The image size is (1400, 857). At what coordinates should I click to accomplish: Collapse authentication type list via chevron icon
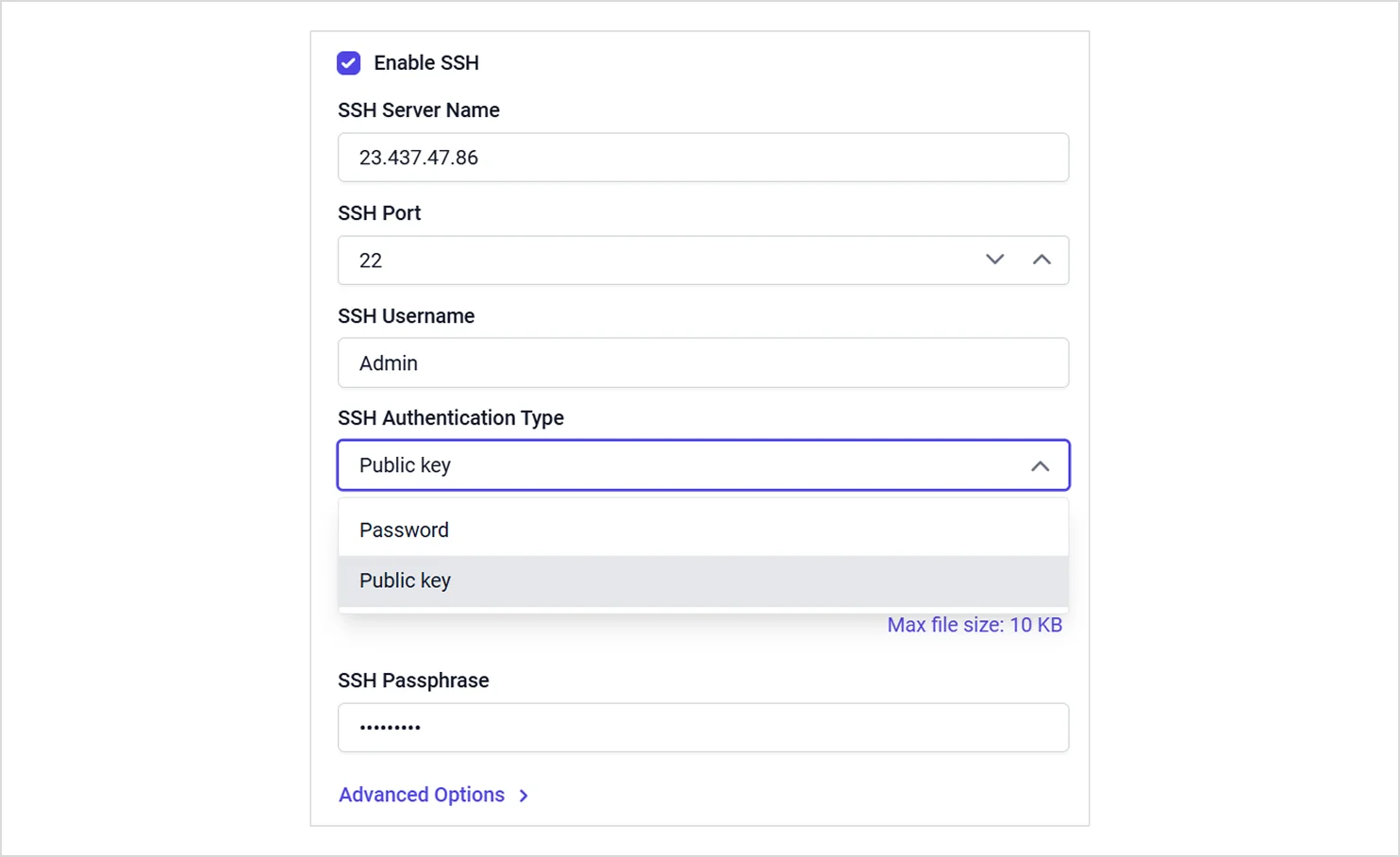pyautogui.click(x=1040, y=466)
